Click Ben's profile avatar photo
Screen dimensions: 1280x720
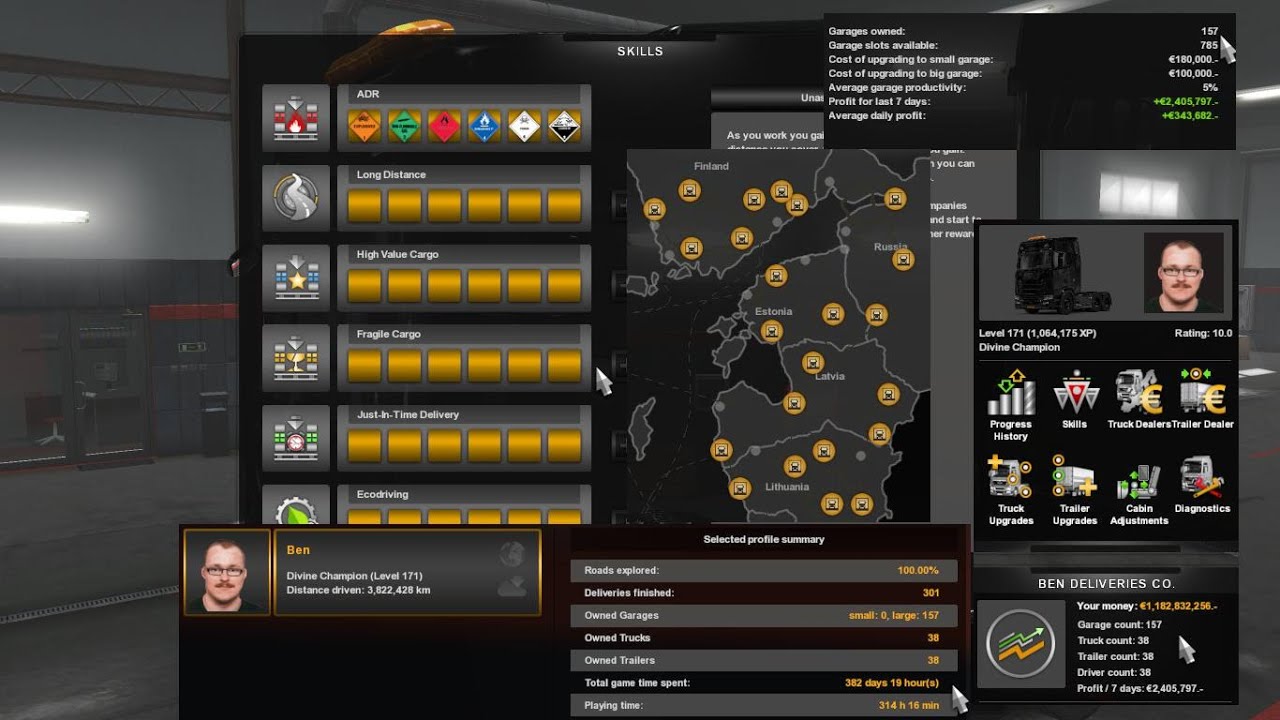pos(227,572)
